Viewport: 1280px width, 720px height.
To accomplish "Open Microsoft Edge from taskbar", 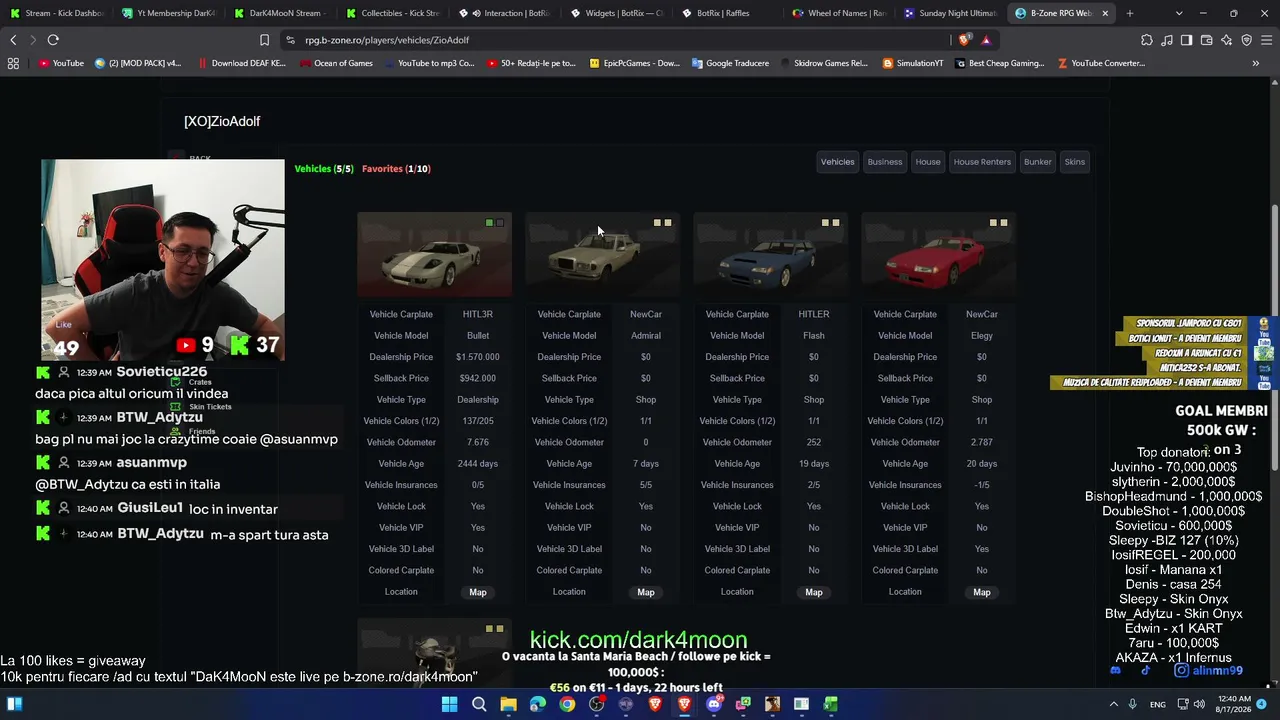I will click(x=538, y=704).
